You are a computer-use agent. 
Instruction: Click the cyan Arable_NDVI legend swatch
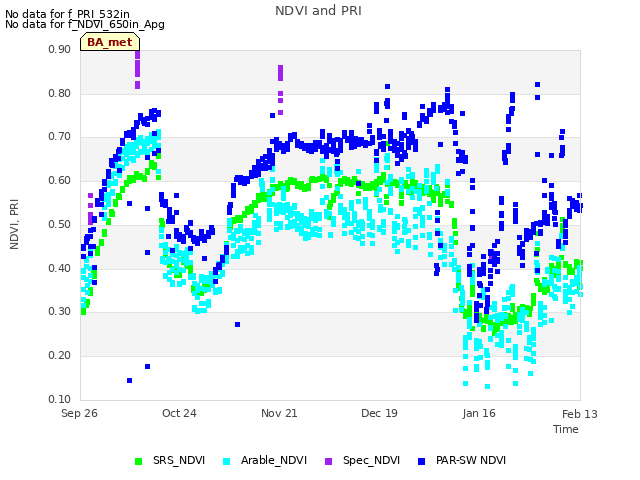(227, 461)
